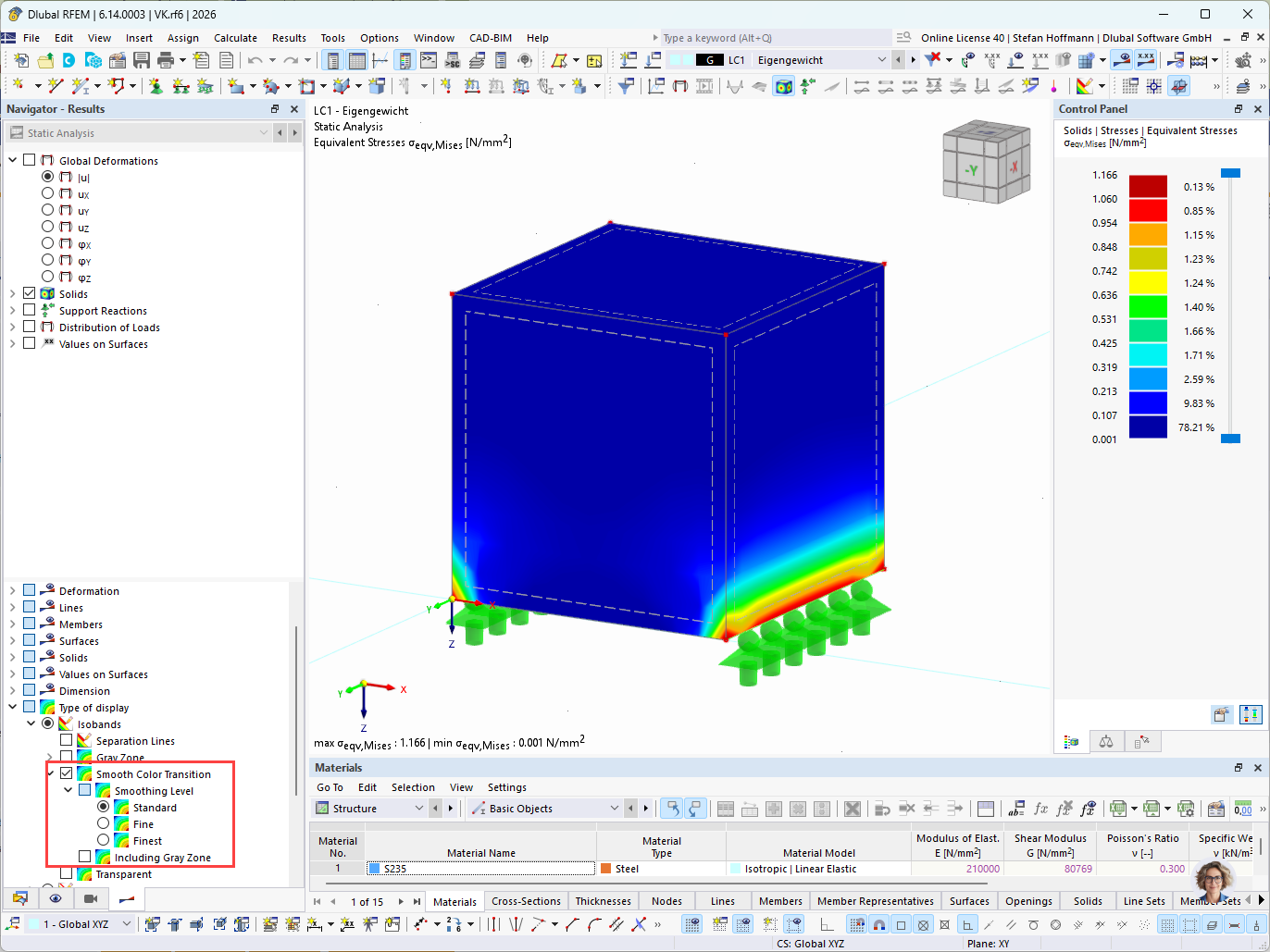
Task: Collapse the Global Deformations tree node
Action: click(x=12, y=160)
